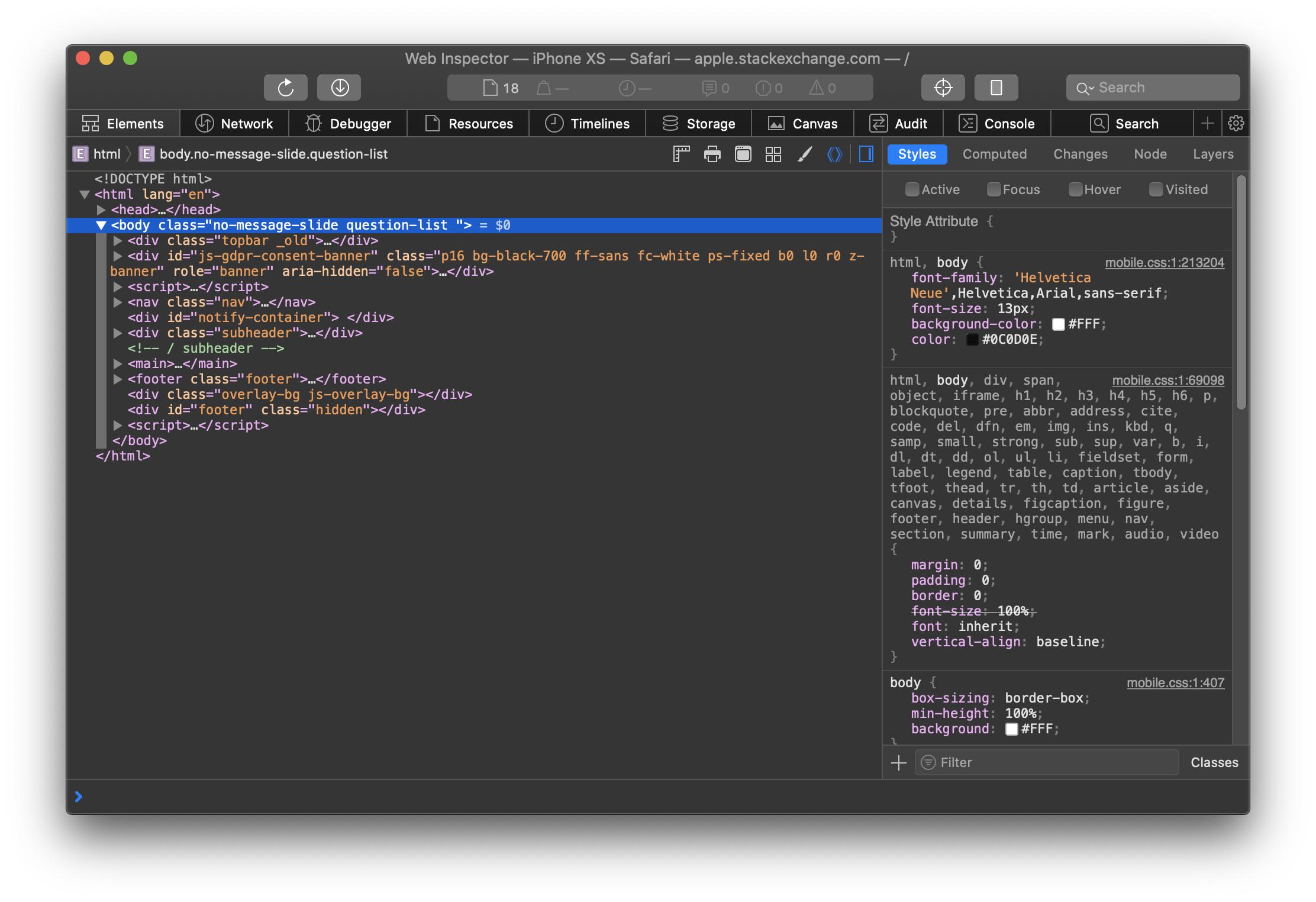Expand the nav element node
Image resolution: width=1316 pixels, height=902 pixels.
tap(117, 302)
